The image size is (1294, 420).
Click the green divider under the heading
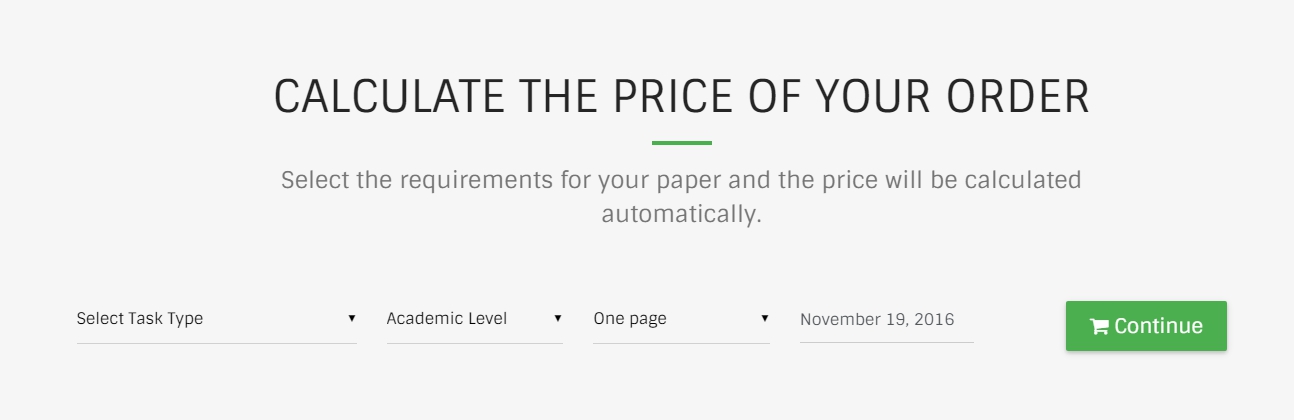pos(682,143)
